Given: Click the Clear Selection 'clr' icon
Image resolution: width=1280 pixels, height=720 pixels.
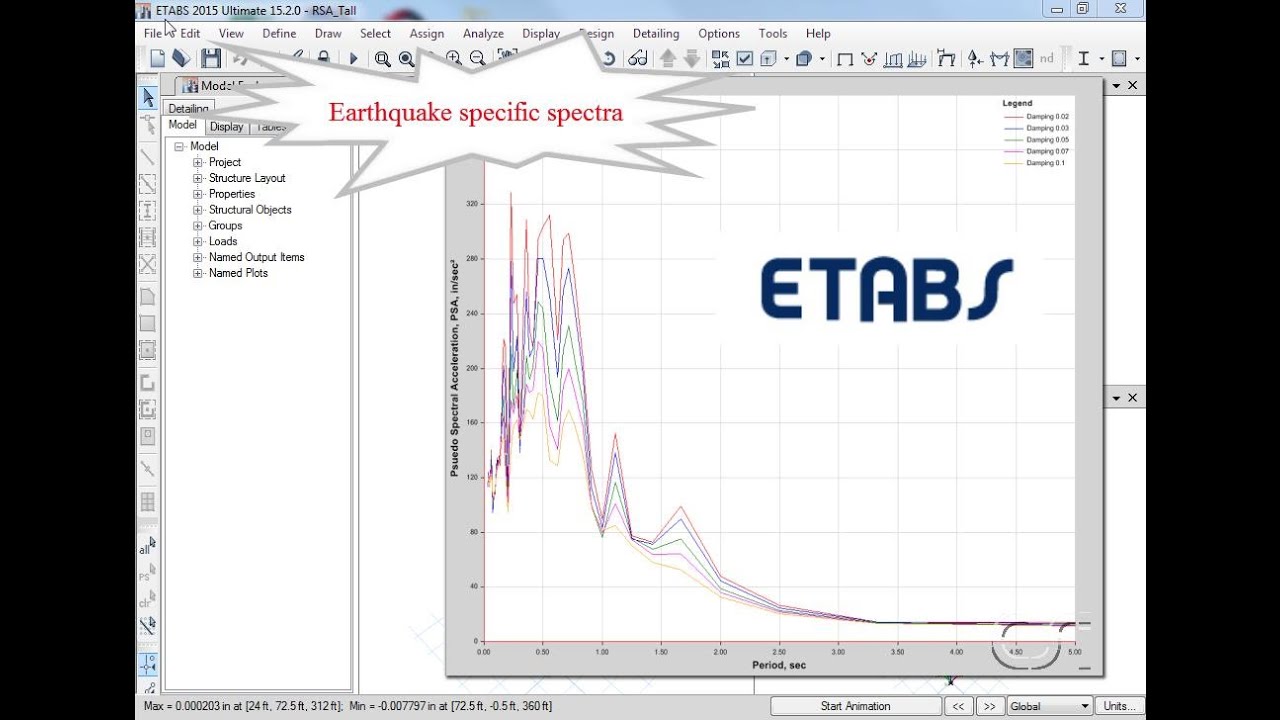Looking at the screenshot, I should coord(146,602).
